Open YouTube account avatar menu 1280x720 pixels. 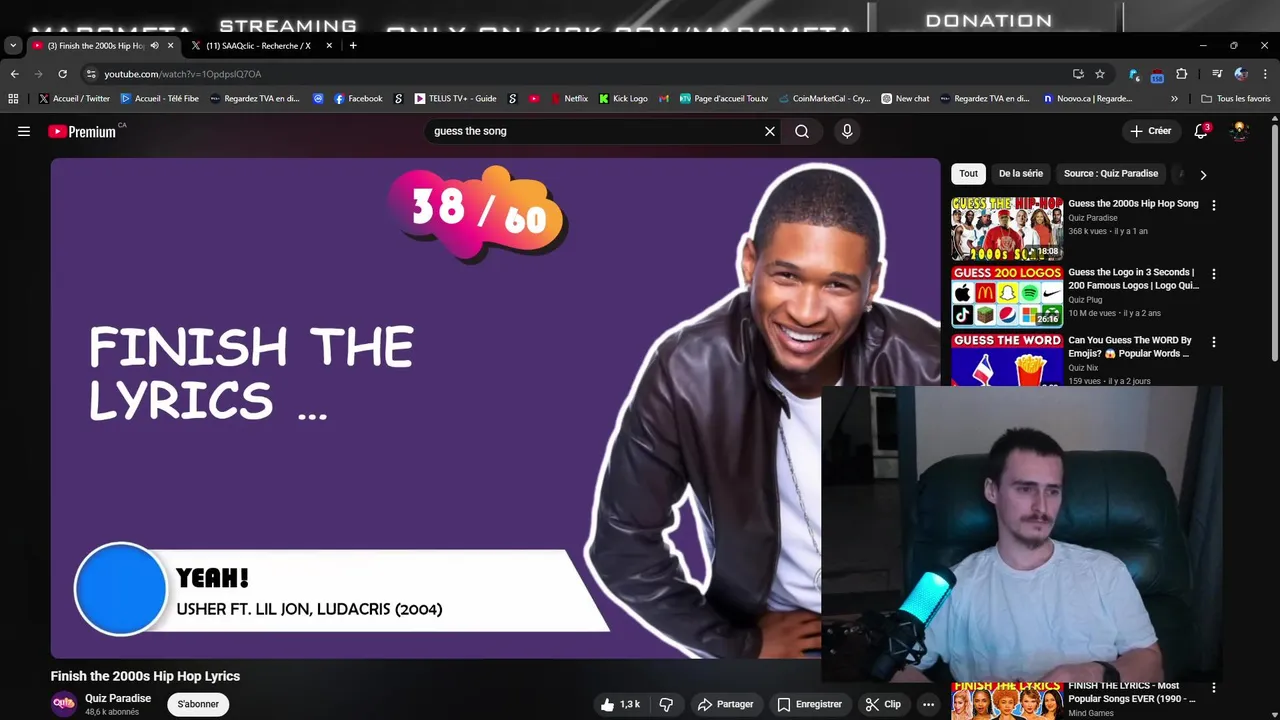pos(1239,131)
